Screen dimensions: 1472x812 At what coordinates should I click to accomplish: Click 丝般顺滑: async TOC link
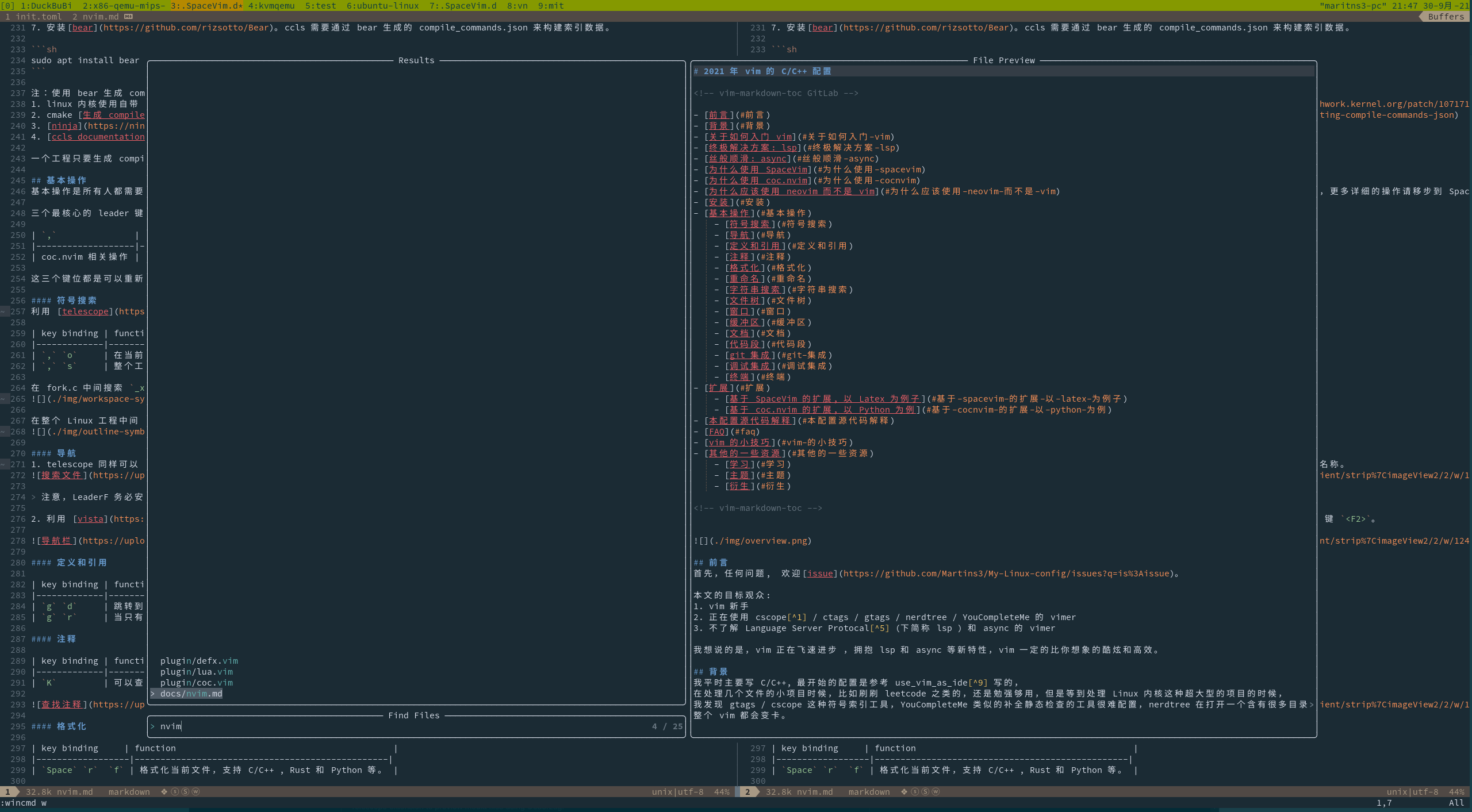(747, 159)
